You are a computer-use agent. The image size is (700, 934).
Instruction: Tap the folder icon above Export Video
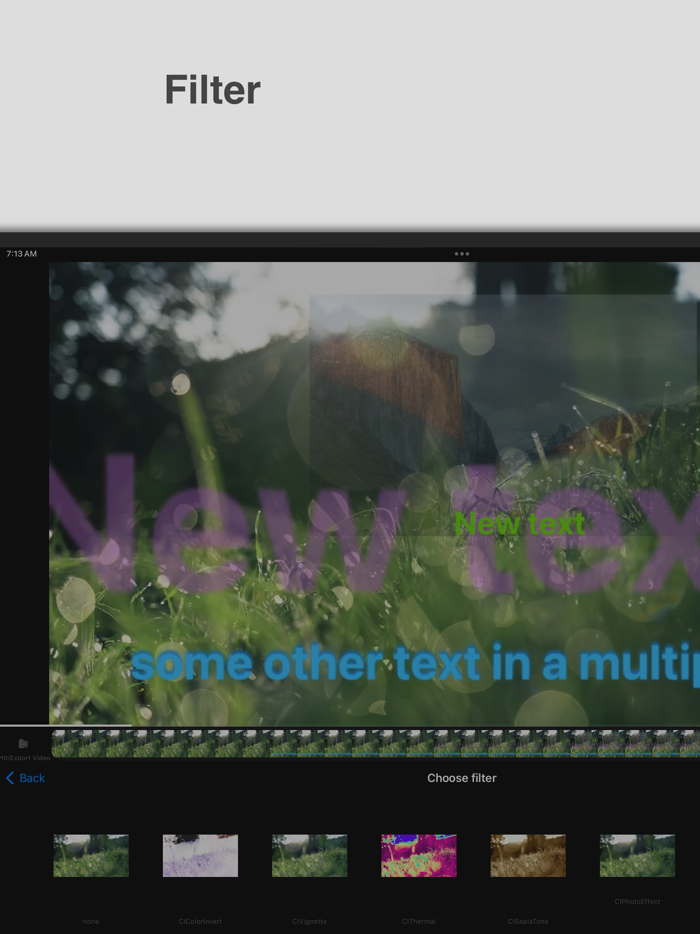(x=23, y=743)
